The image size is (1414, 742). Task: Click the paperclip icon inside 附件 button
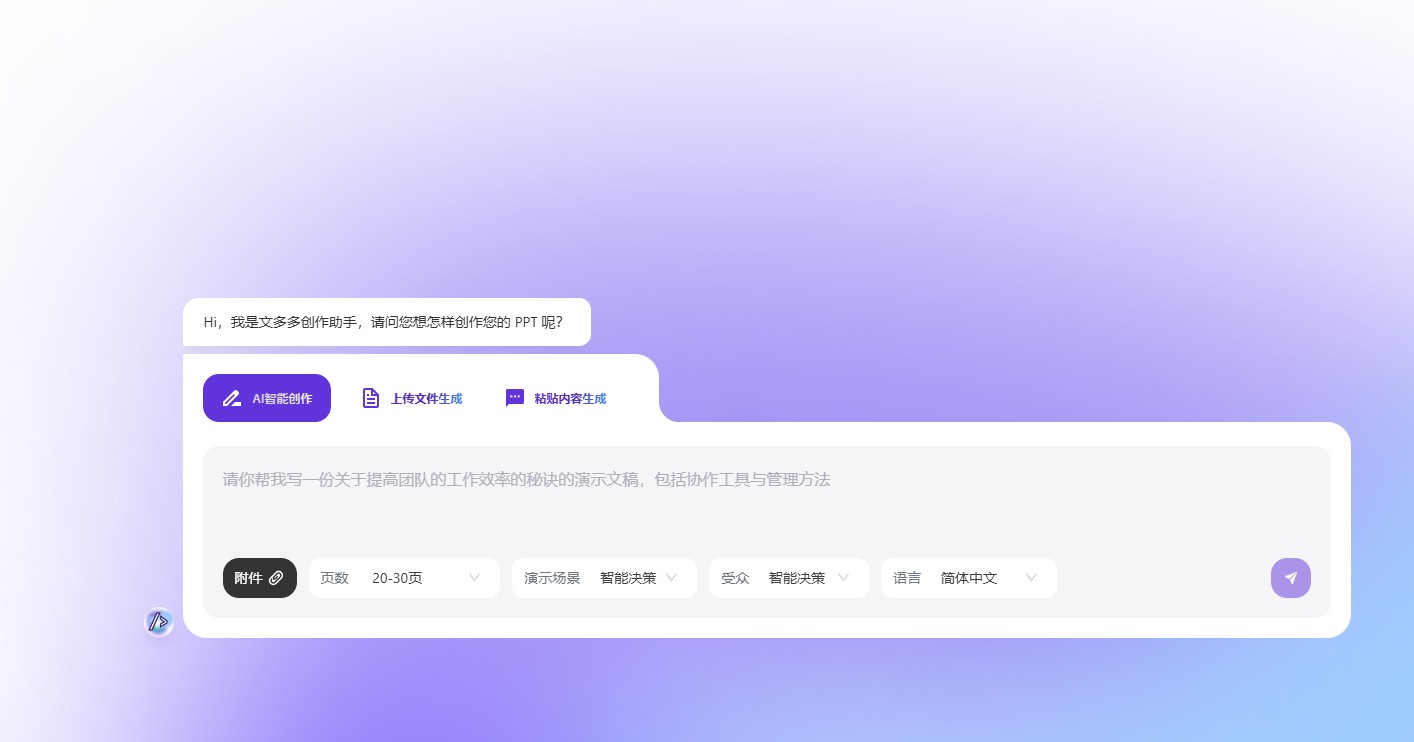pos(276,578)
